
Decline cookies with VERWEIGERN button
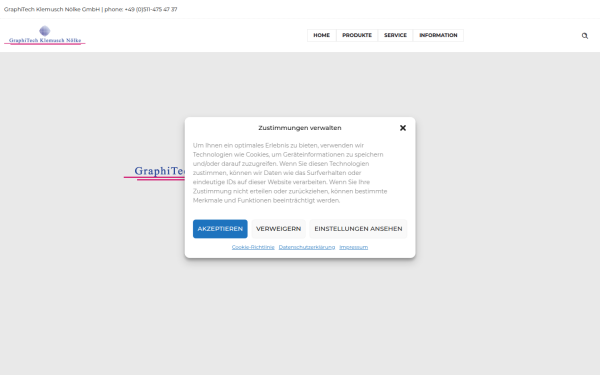coord(279,229)
